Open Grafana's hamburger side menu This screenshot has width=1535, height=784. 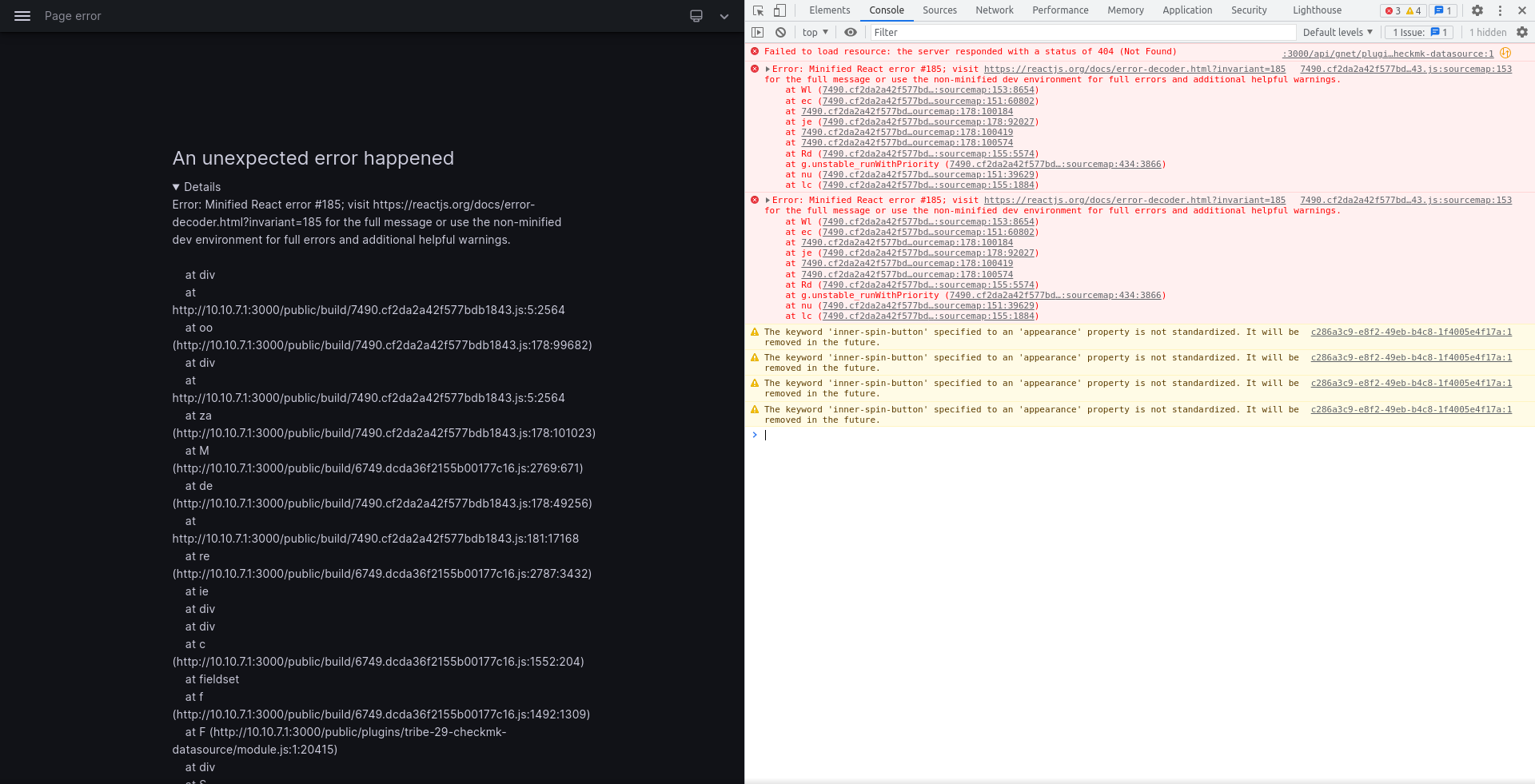[22, 16]
